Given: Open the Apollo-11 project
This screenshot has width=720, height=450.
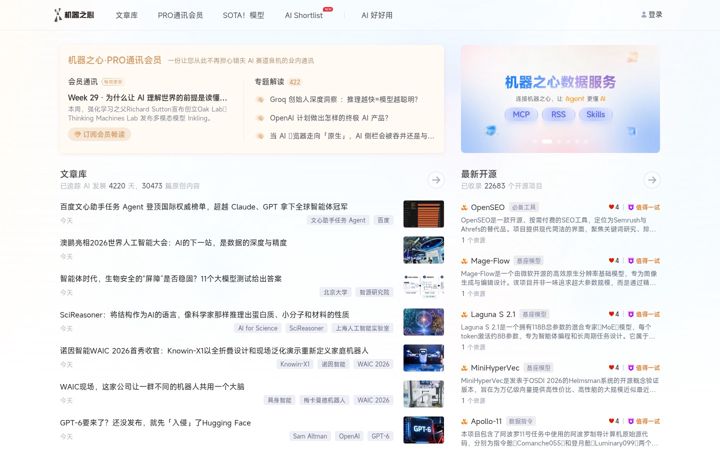Looking at the screenshot, I should (486, 422).
